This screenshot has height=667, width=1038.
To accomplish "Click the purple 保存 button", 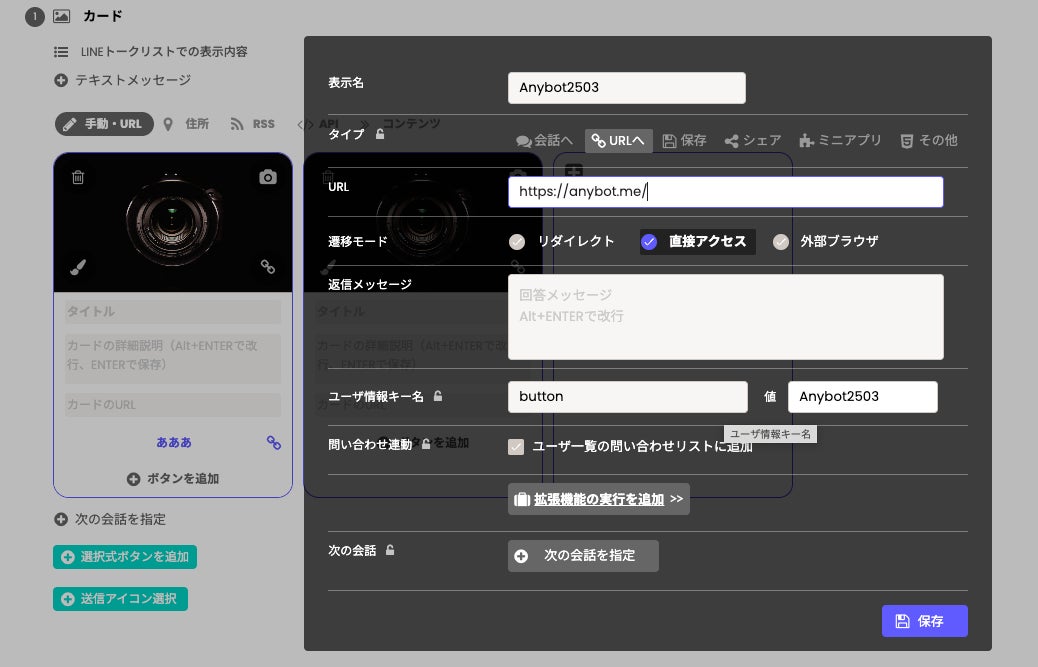I will pos(924,621).
